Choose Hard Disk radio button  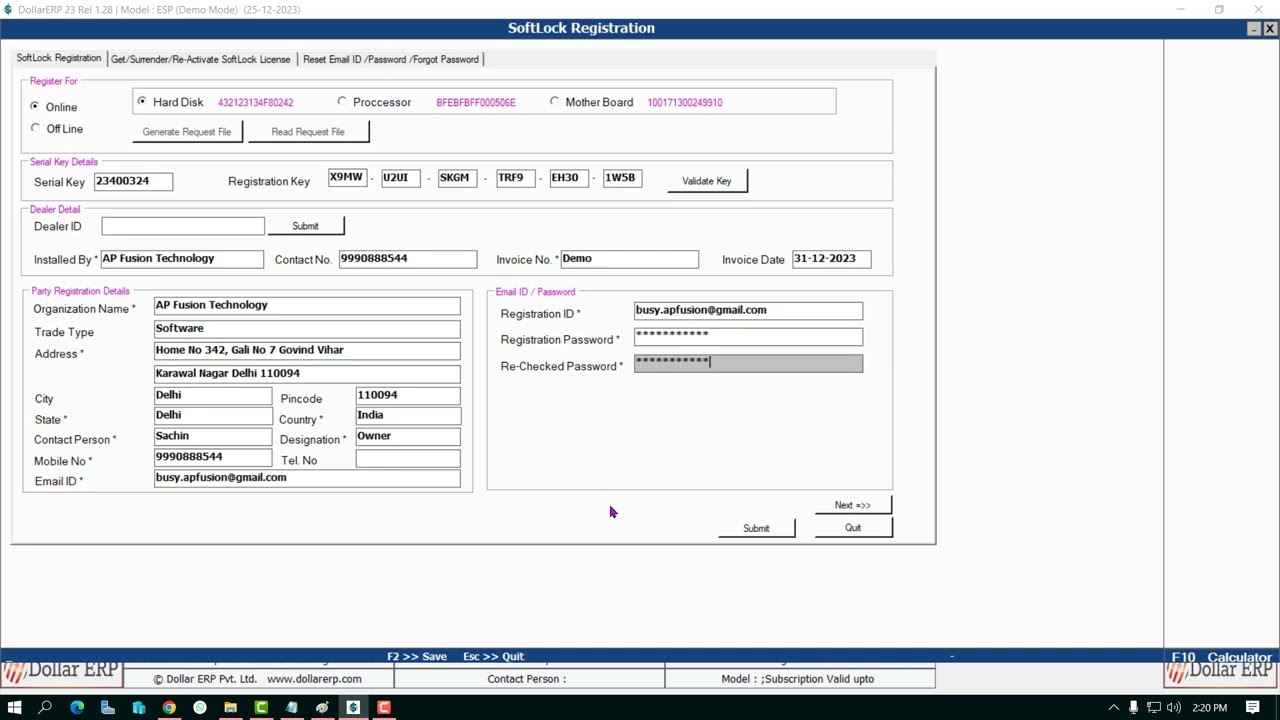pyautogui.click(x=142, y=101)
